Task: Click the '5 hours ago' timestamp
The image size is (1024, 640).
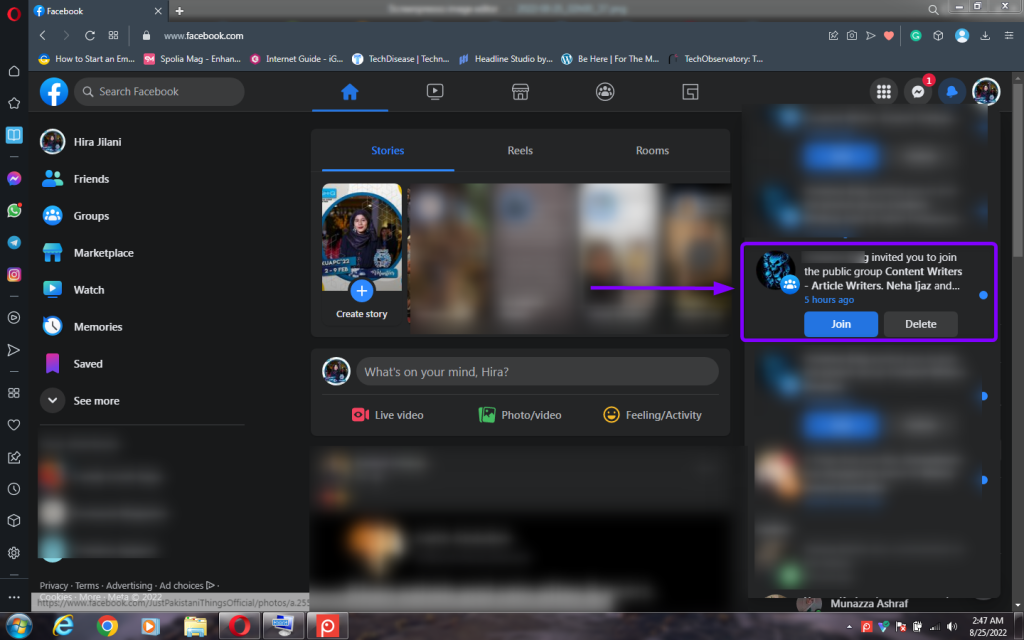Action: [829, 300]
